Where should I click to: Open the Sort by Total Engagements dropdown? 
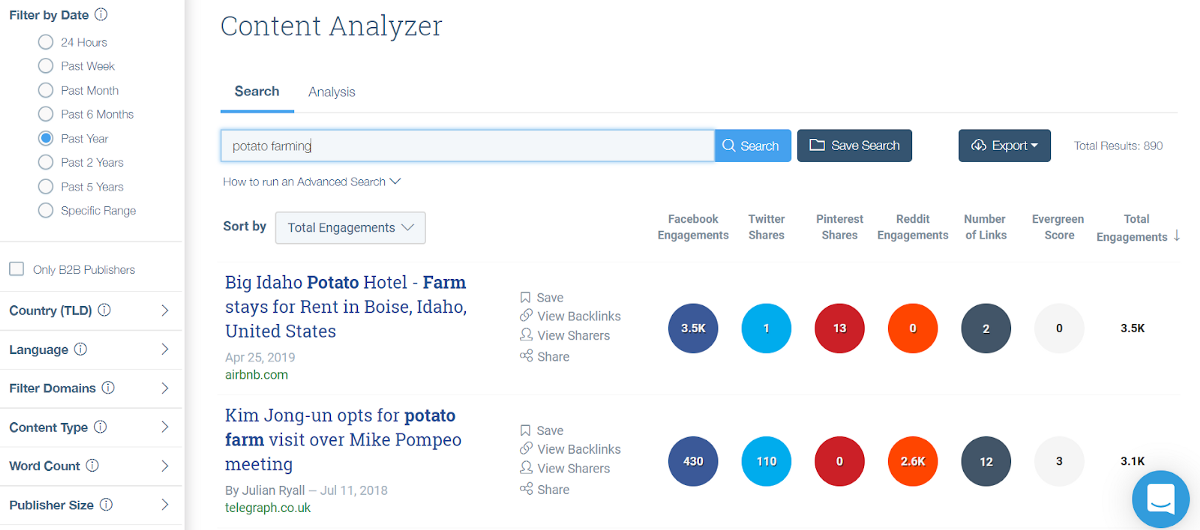[350, 228]
